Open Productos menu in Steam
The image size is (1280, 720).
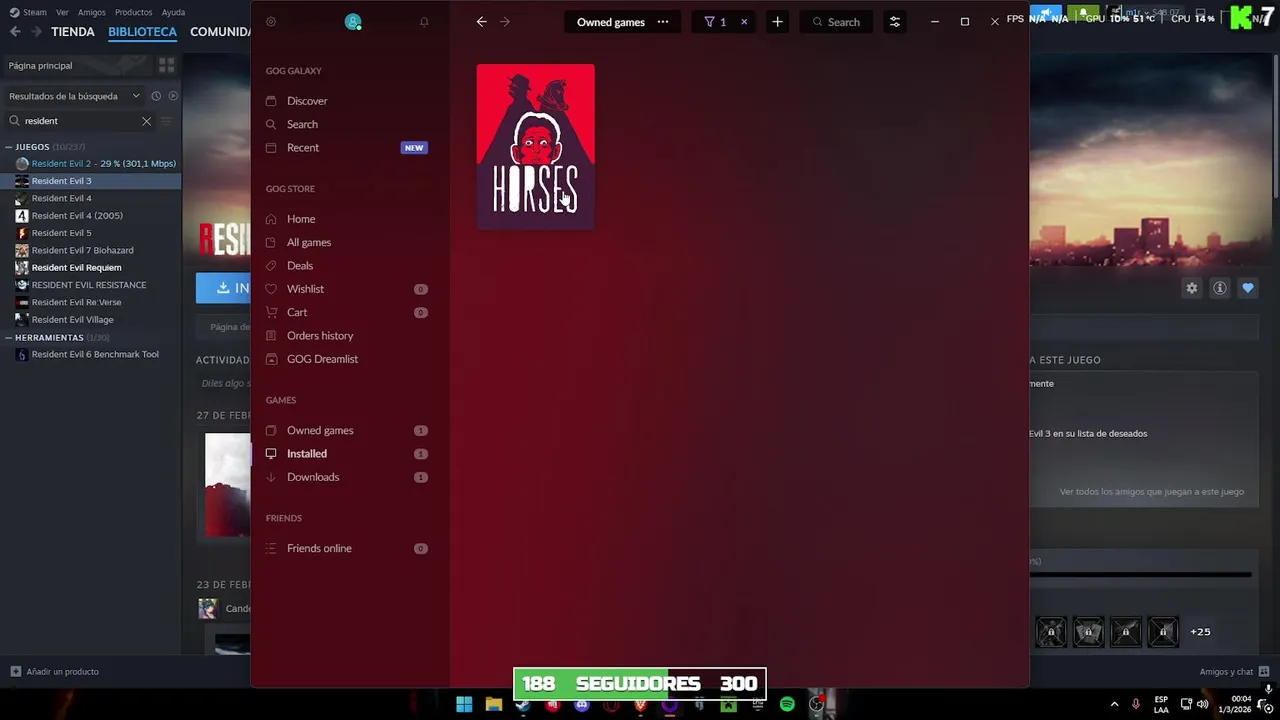(x=134, y=12)
